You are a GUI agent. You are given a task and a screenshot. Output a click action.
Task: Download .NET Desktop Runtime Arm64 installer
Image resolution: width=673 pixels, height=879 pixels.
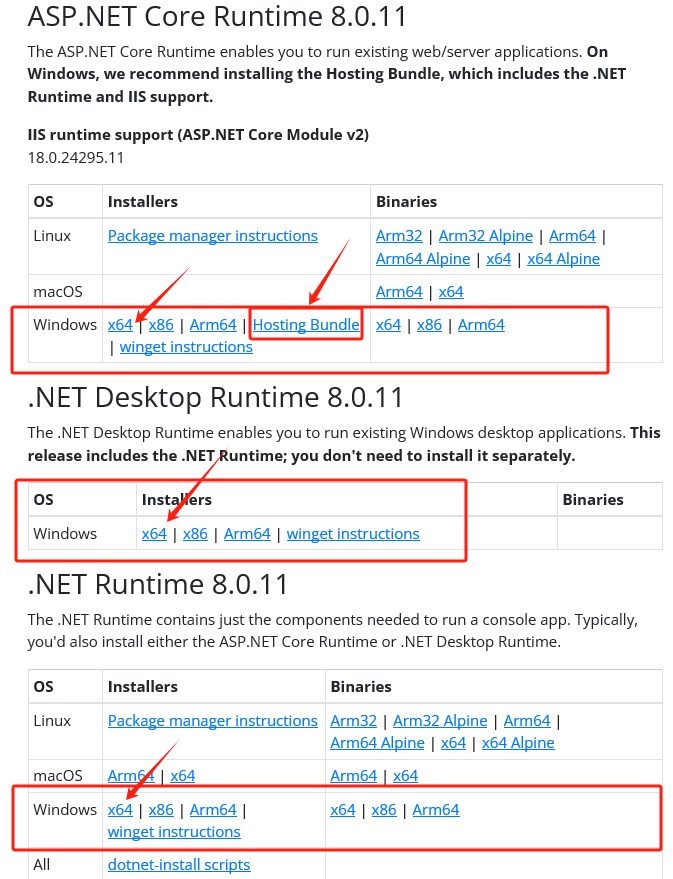pos(247,534)
